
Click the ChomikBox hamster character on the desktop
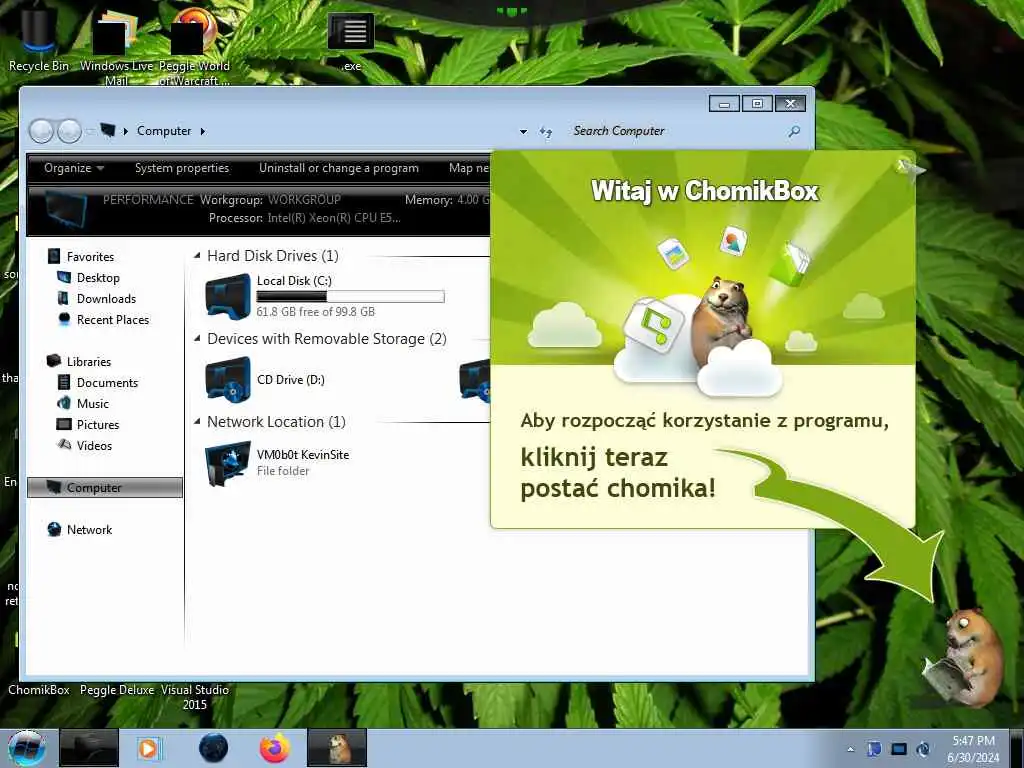tap(965, 656)
